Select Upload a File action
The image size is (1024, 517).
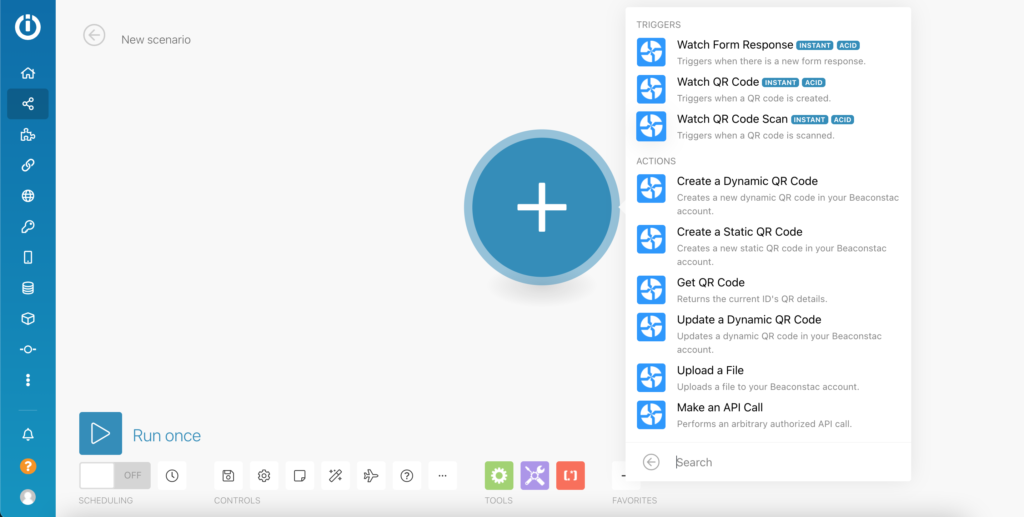[768, 378]
